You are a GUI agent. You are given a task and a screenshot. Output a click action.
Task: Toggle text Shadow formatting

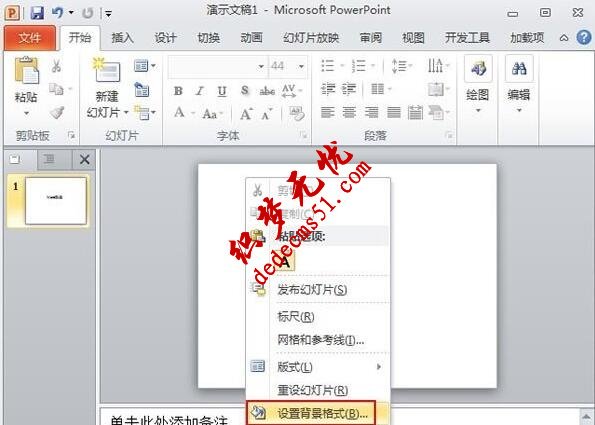[245, 91]
